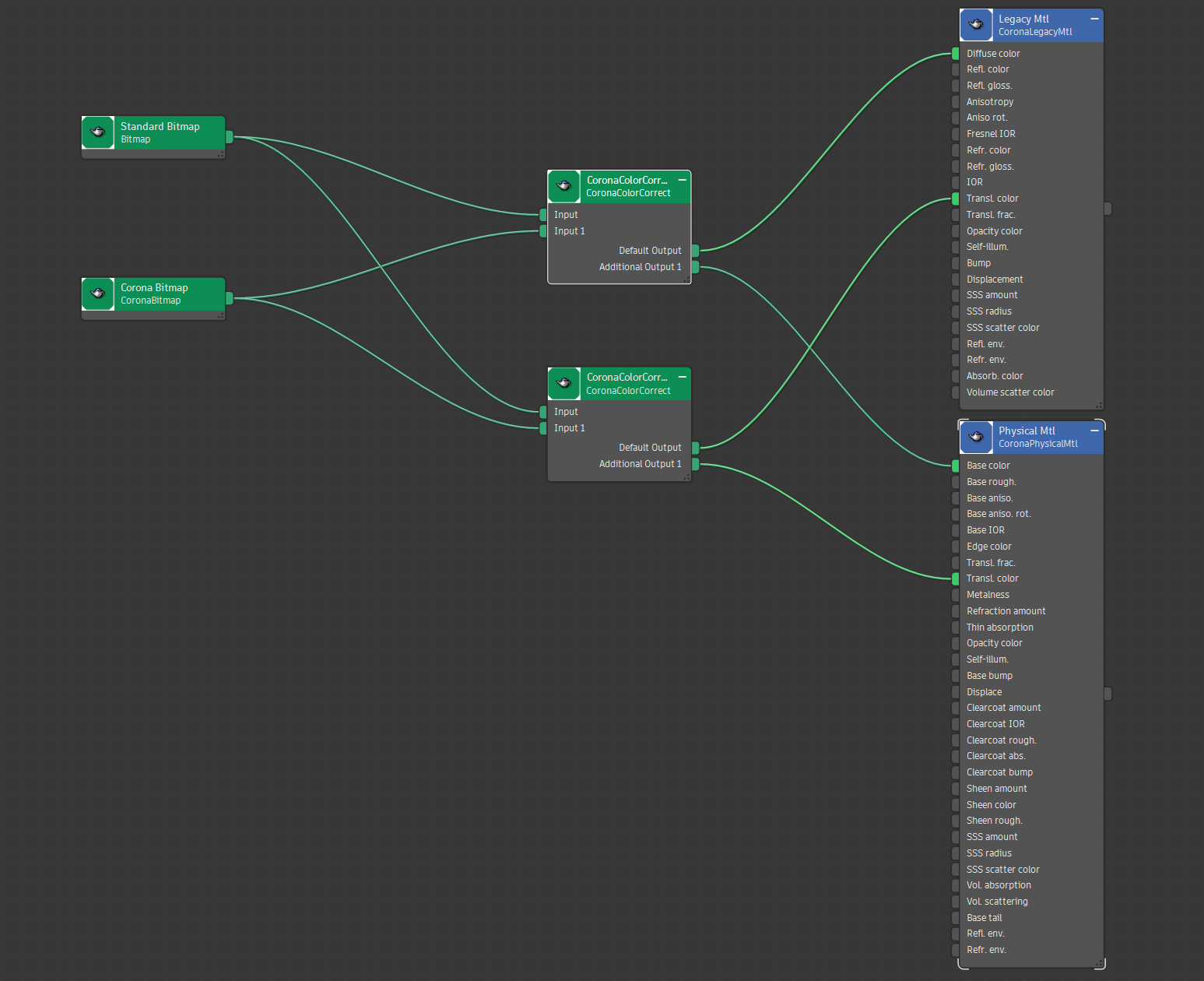Click Input socket on upper CoronaColorCorrect node
1204x981 pixels.
pos(543,215)
